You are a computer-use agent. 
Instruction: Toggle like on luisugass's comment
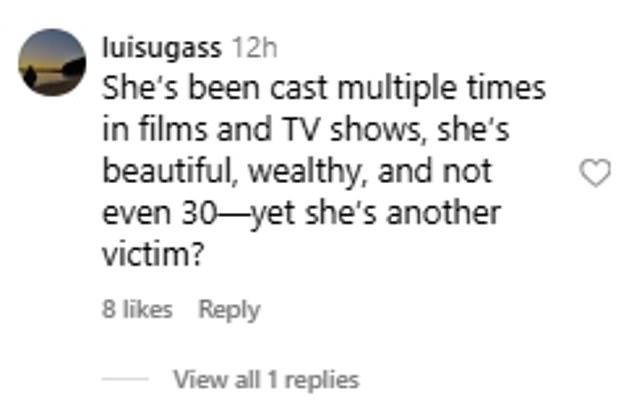(595, 174)
